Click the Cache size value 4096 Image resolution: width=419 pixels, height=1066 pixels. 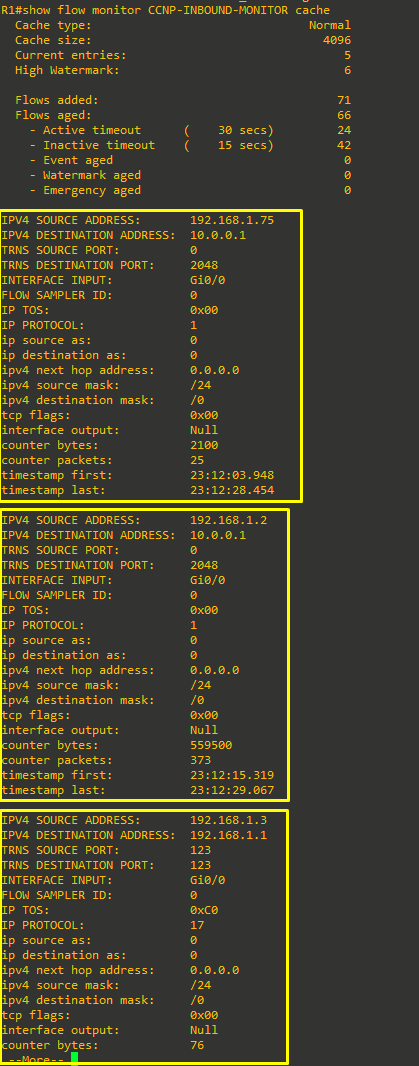[337, 40]
